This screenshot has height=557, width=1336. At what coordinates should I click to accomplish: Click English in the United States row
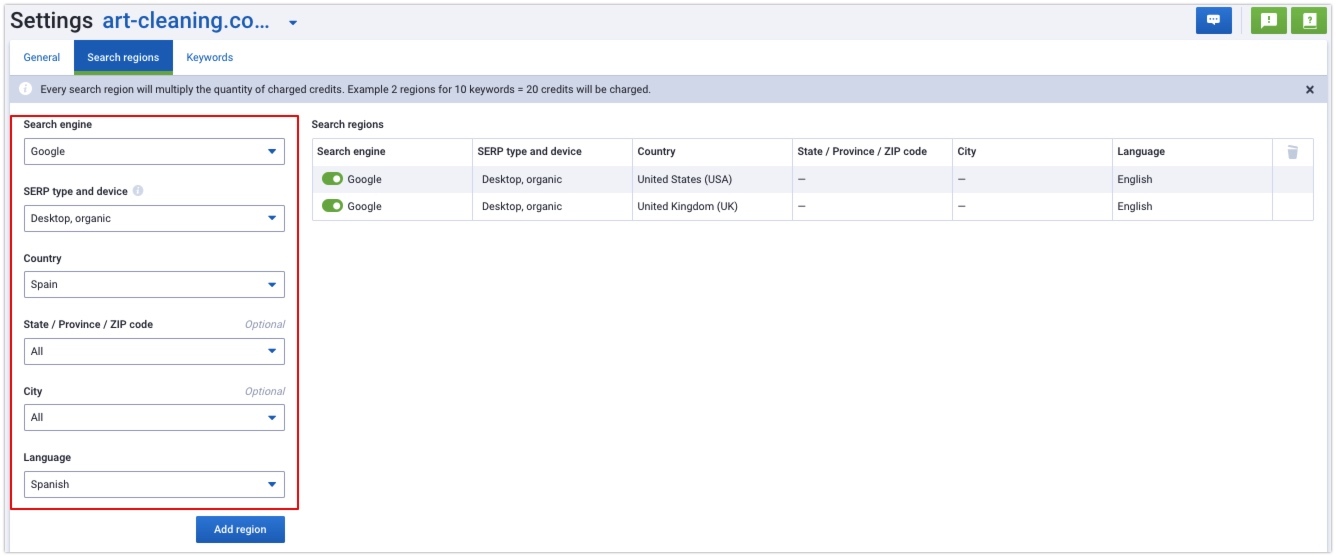point(1135,179)
